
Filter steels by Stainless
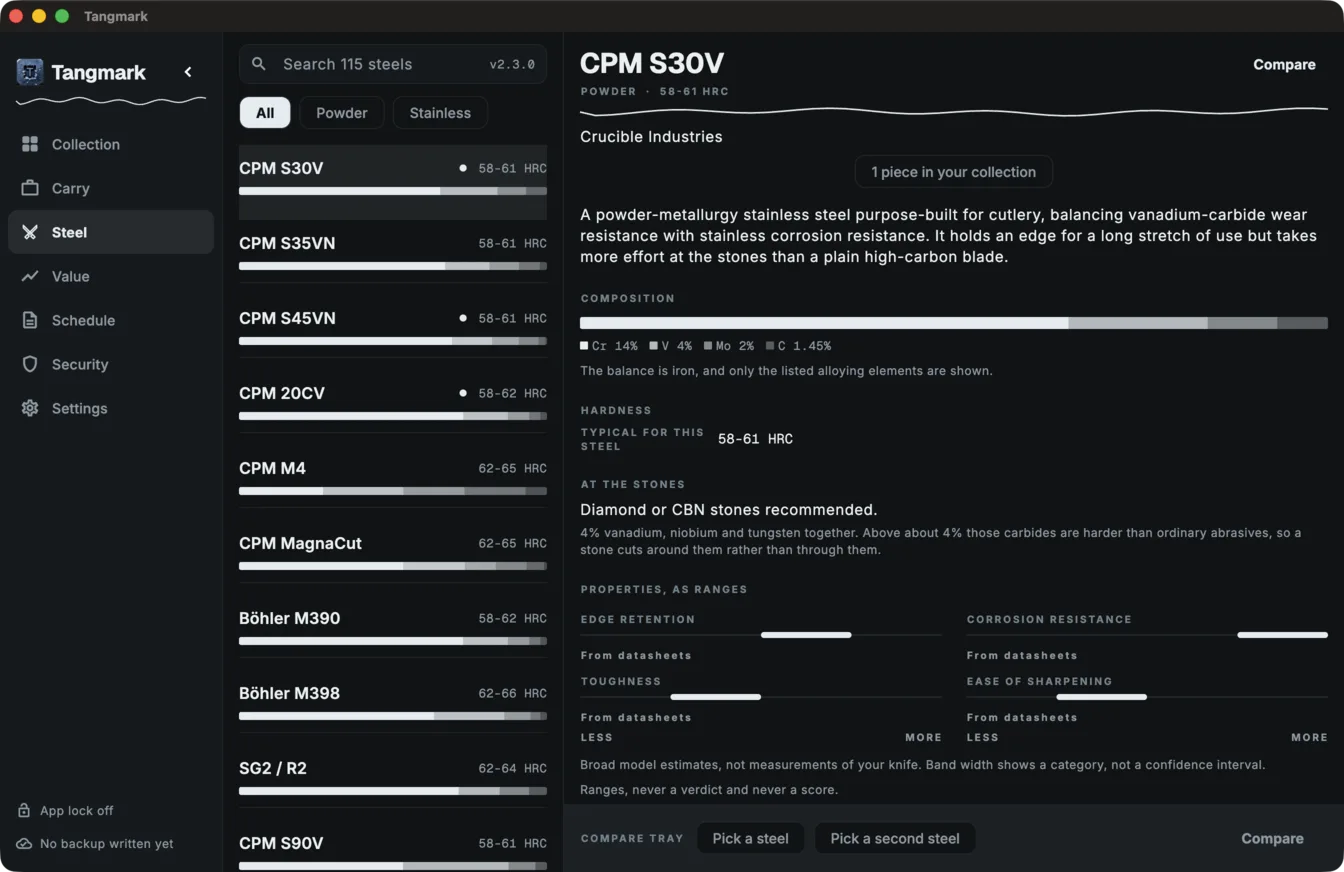pos(440,113)
